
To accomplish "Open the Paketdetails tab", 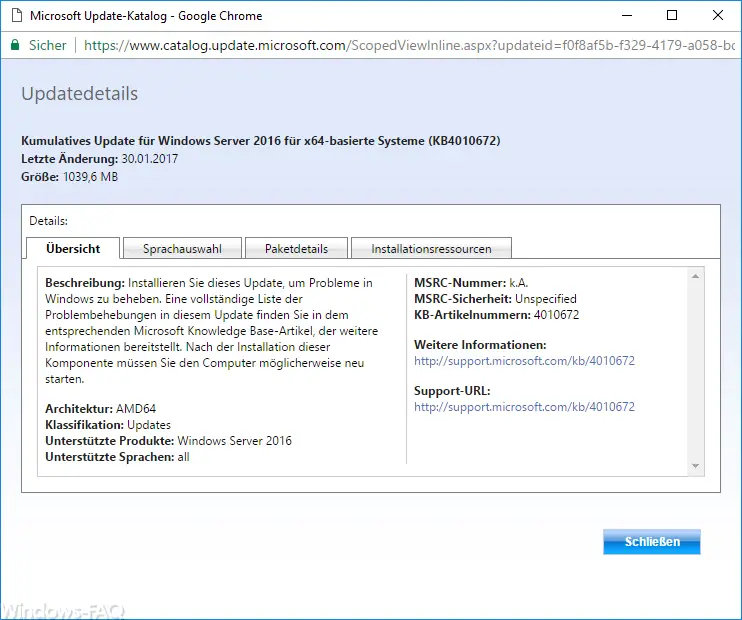I will point(296,248).
